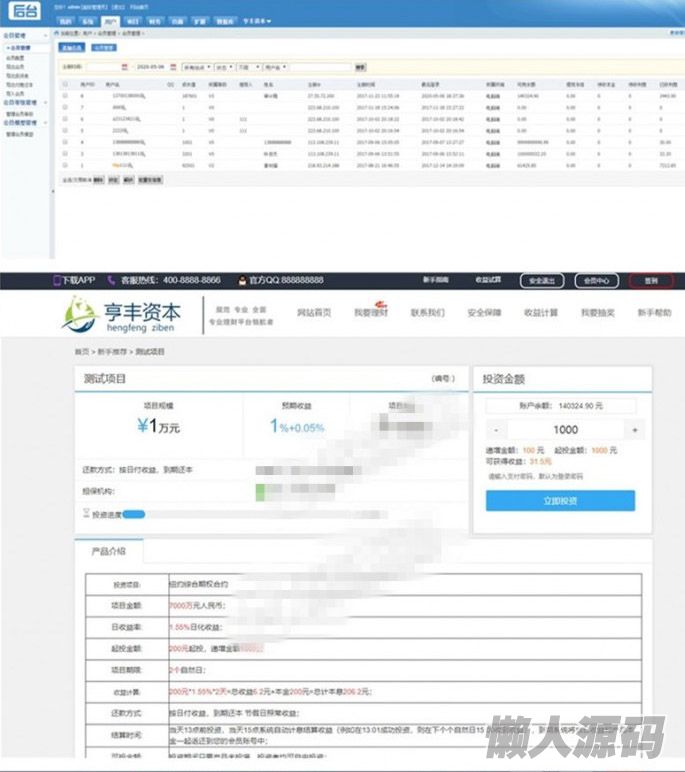Check the row with balance 140324.90
The height and width of the screenshot is (772, 685).
point(65,96)
